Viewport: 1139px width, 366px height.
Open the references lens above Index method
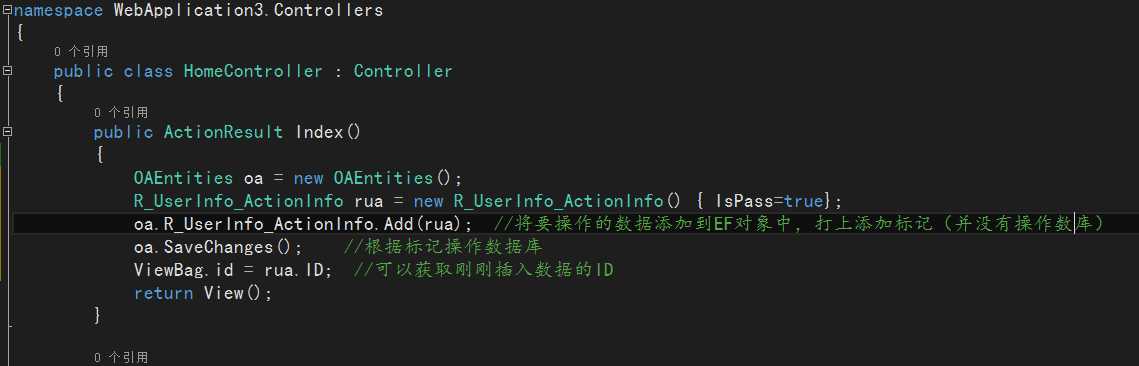121,113
